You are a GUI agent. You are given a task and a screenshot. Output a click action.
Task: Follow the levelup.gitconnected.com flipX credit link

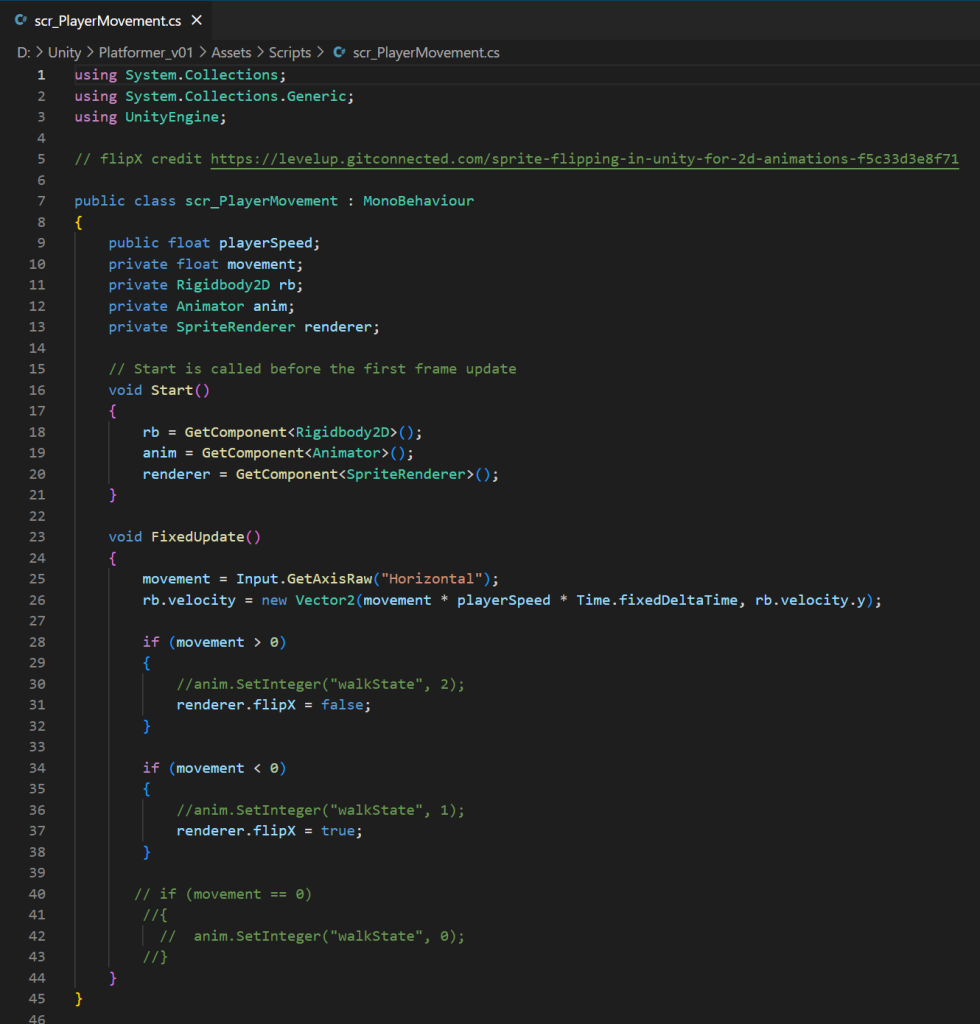coord(584,159)
